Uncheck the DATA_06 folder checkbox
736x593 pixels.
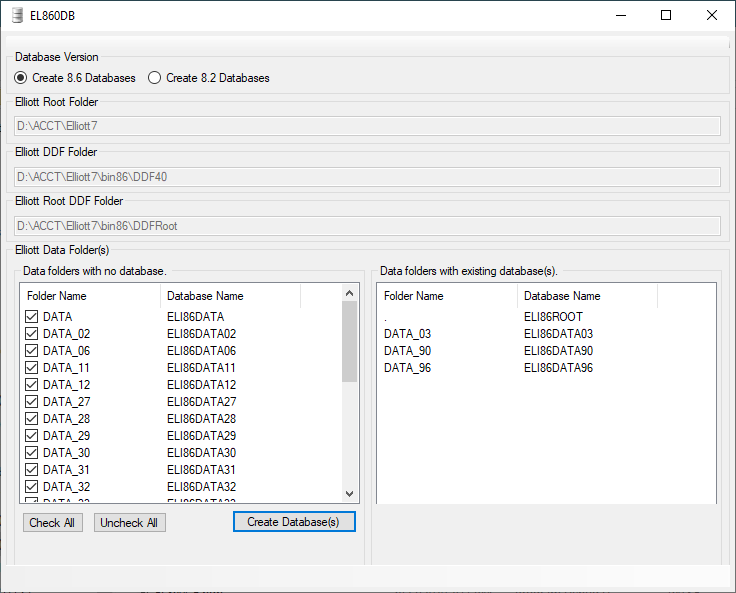coord(31,350)
